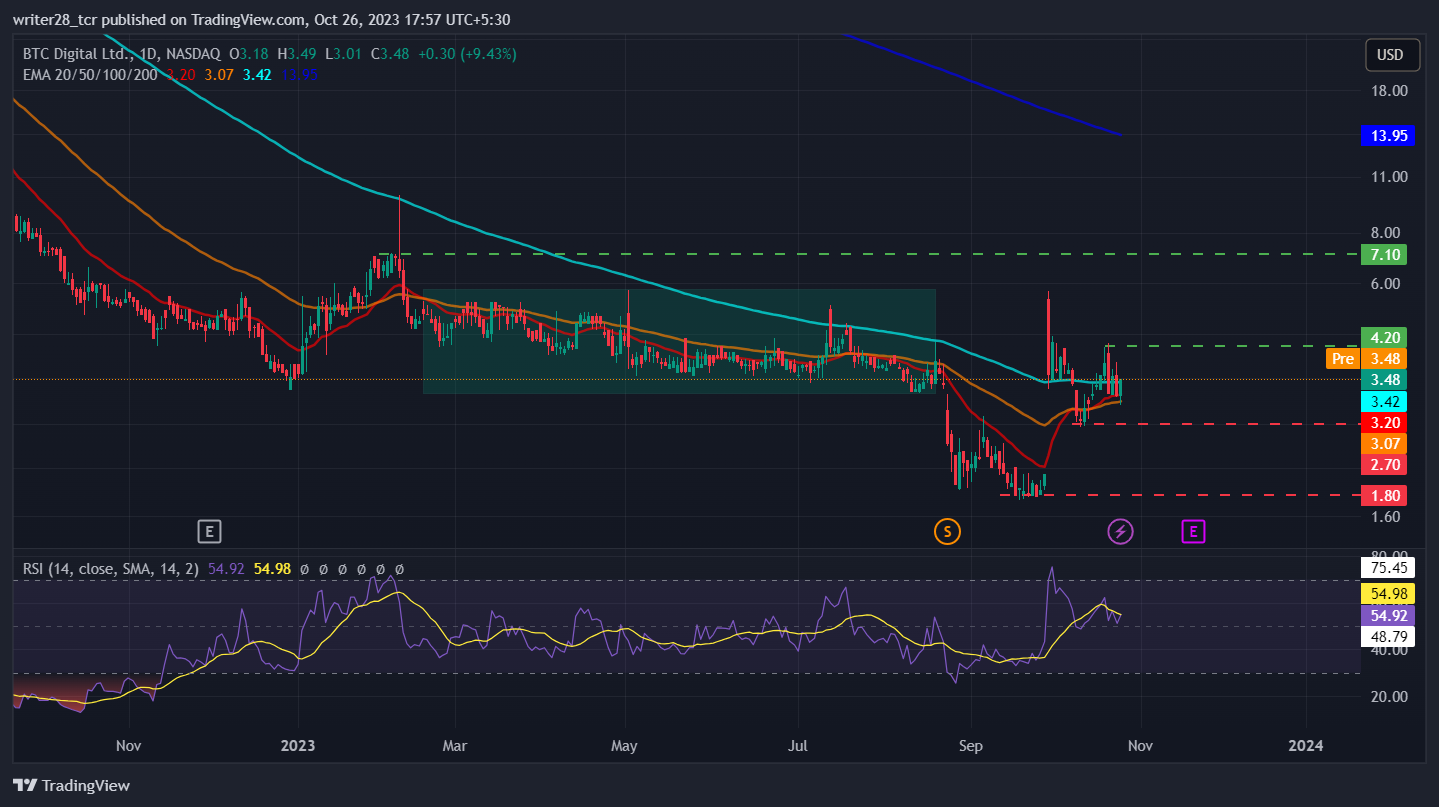The image size is (1439, 807).
Task: Click the H3.49 high value in legend
Action: coord(296,54)
